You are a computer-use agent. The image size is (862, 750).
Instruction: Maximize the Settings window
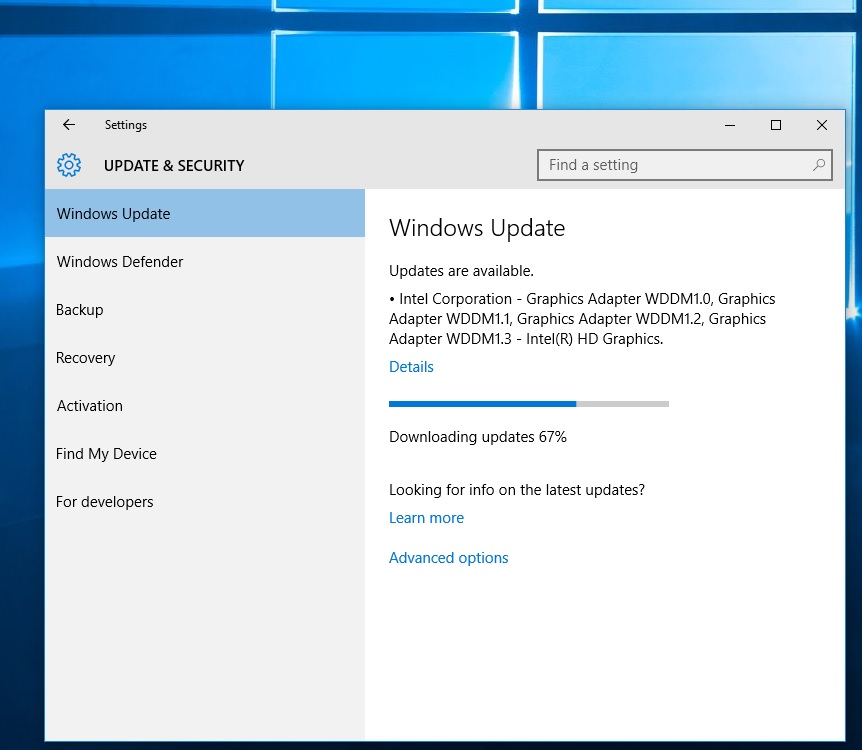(776, 125)
